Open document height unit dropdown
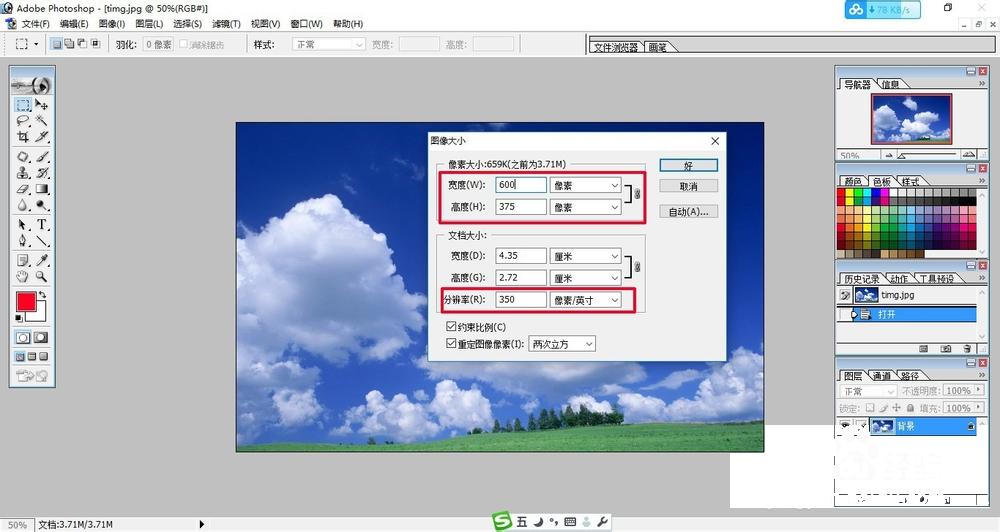Image resolution: width=1000 pixels, height=532 pixels. point(585,278)
